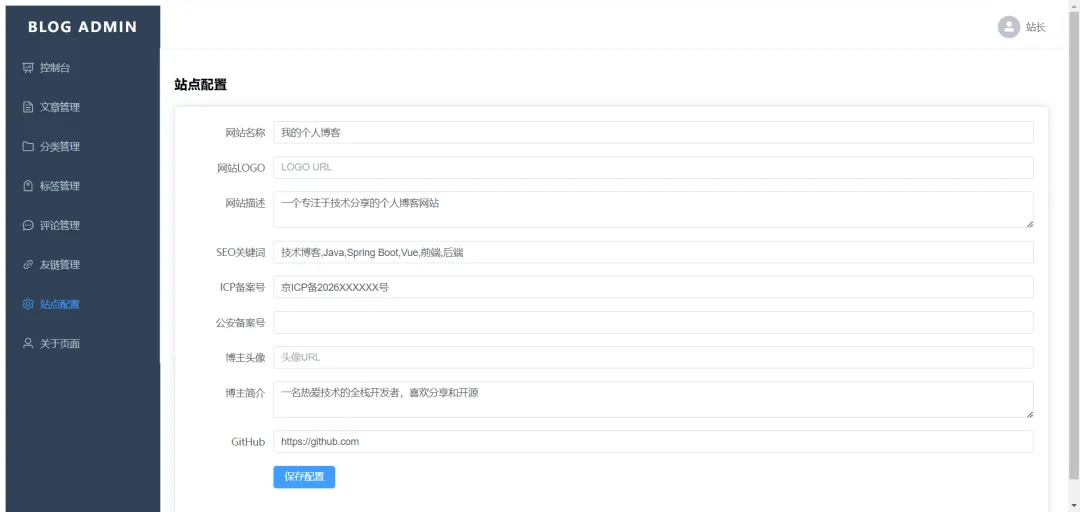Click the 控制台 dashboard icon in sidebar

[28, 68]
